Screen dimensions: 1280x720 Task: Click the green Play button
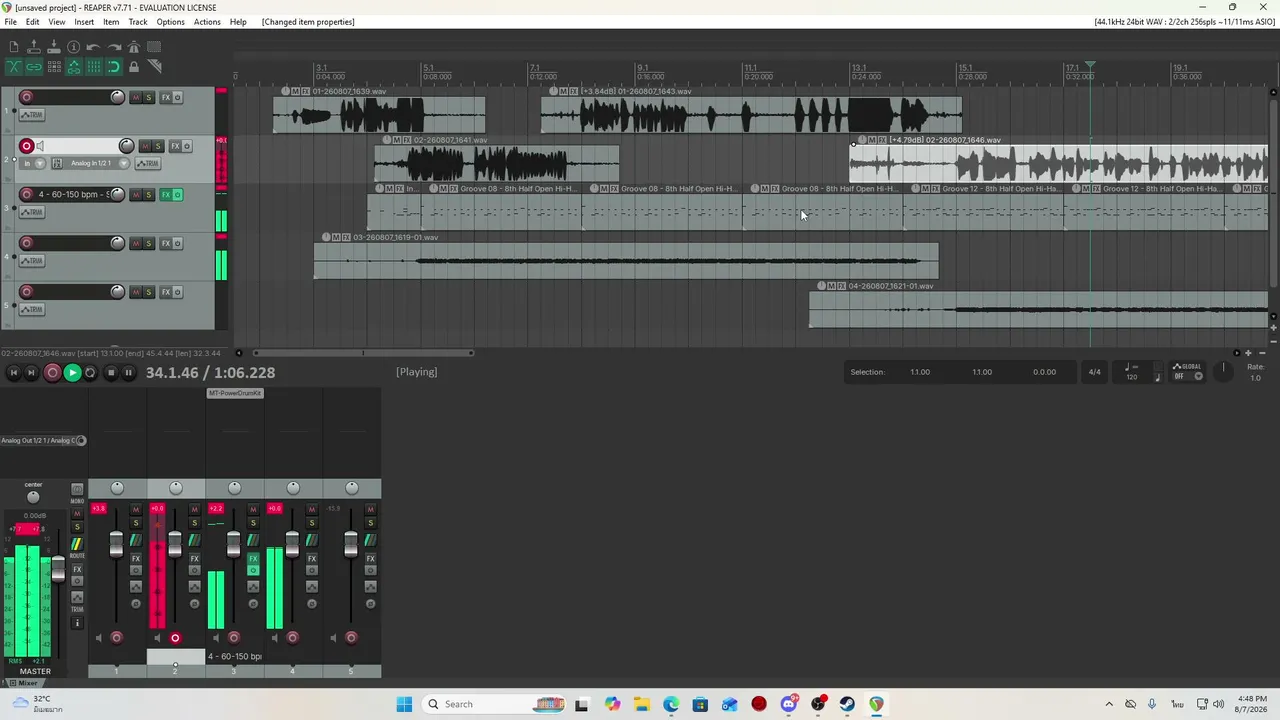click(x=72, y=373)
